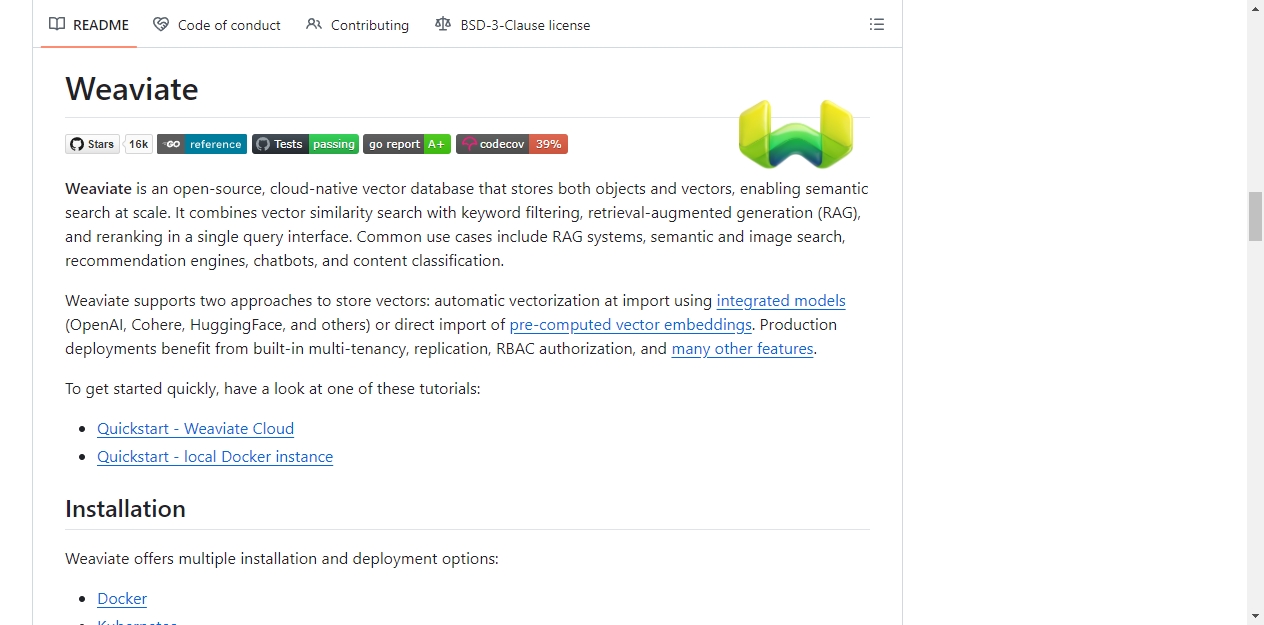Switch to the README tab

click(89, 25)
